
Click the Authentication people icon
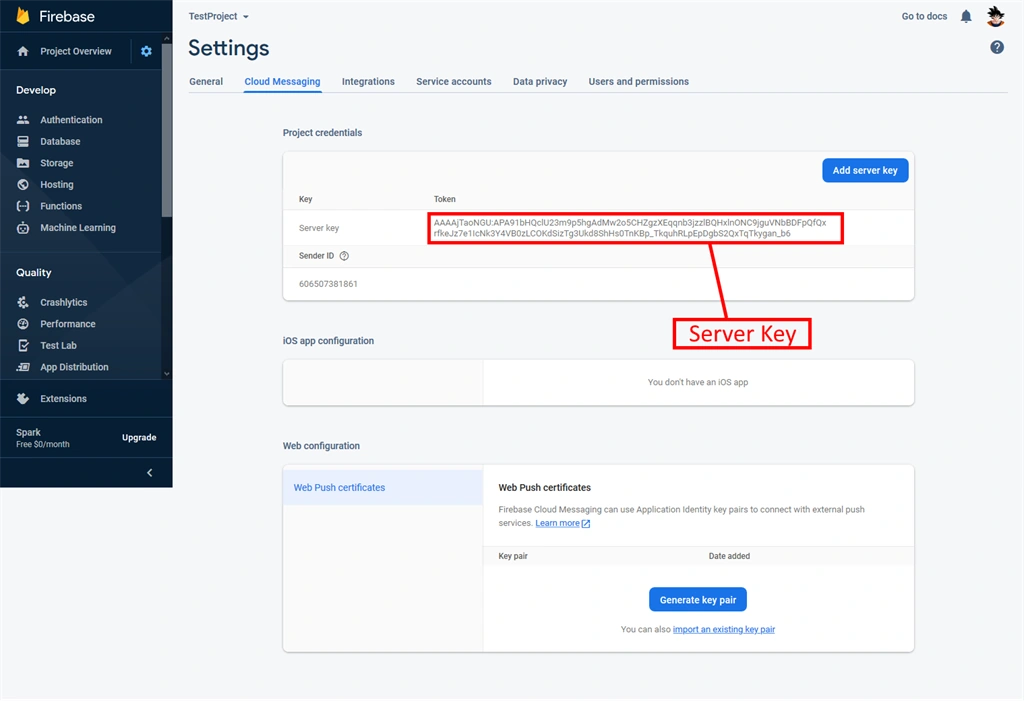tap(23, 120)
